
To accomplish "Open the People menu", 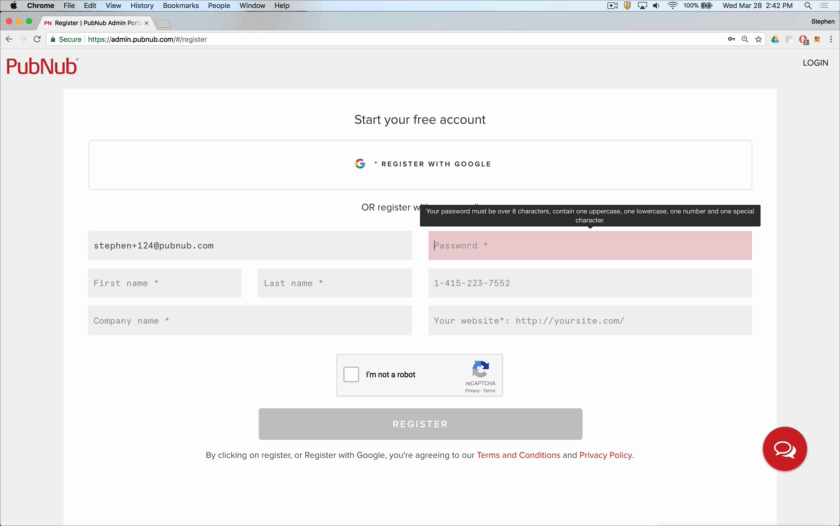I will [x=219, y=5].
